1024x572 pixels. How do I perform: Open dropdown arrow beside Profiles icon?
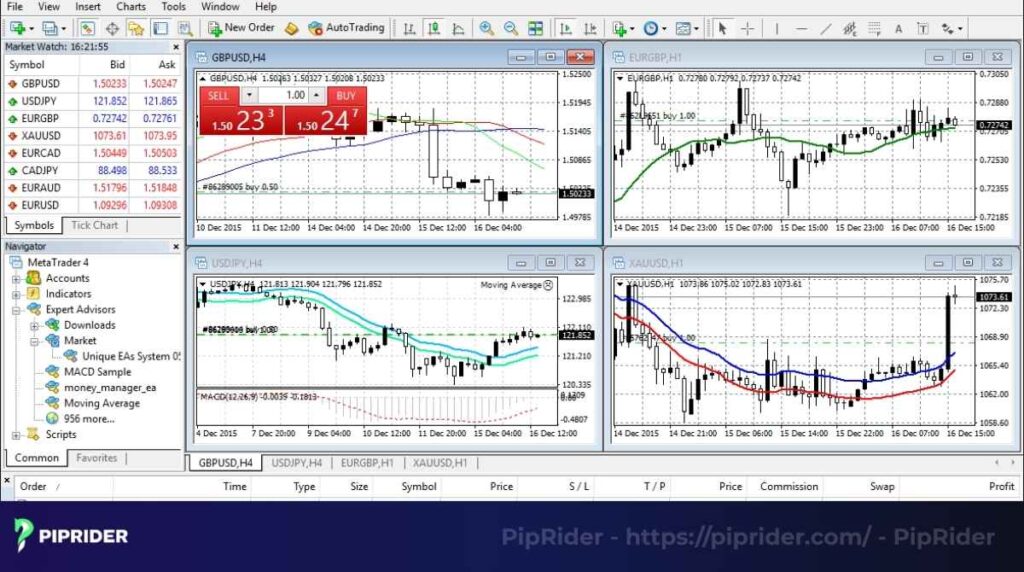click(x=63, y=29)
